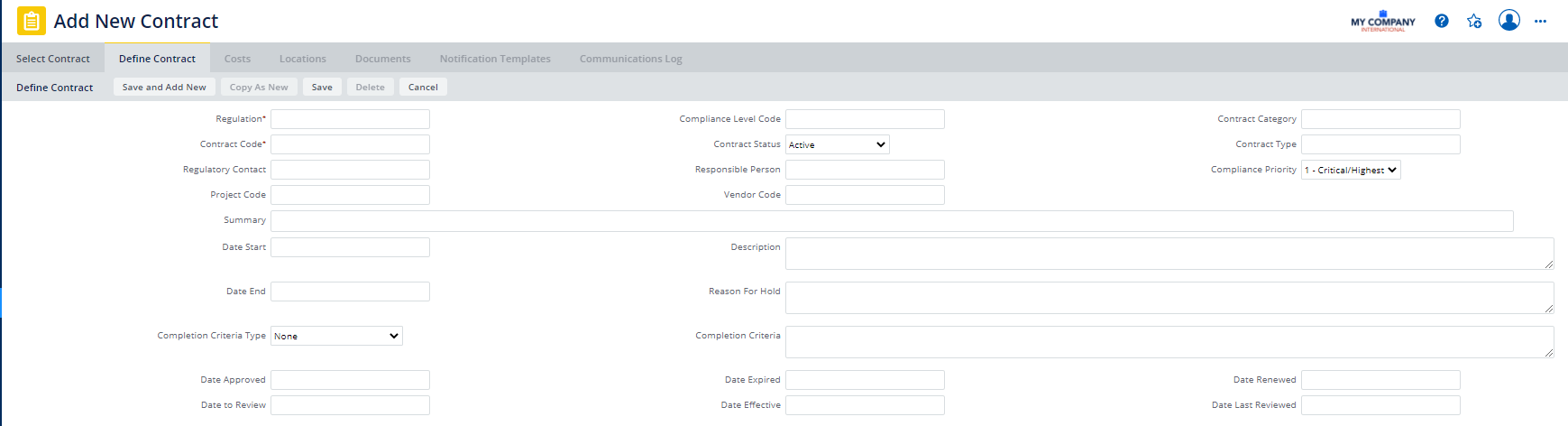
Task: Open the three-dot more options menu
Action: coord(1540,21)
